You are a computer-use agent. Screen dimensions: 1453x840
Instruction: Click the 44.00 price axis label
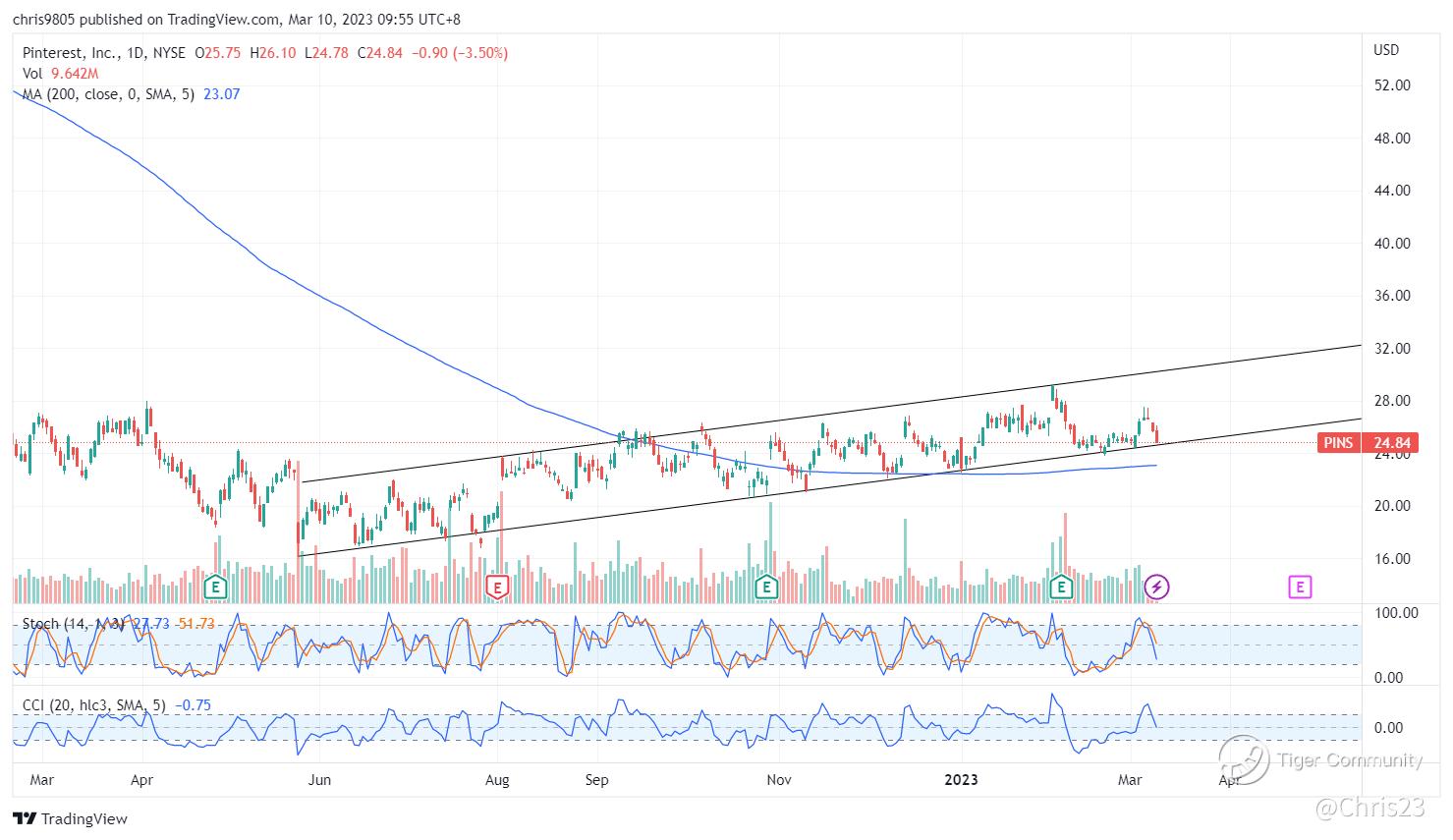[1393, 191]
